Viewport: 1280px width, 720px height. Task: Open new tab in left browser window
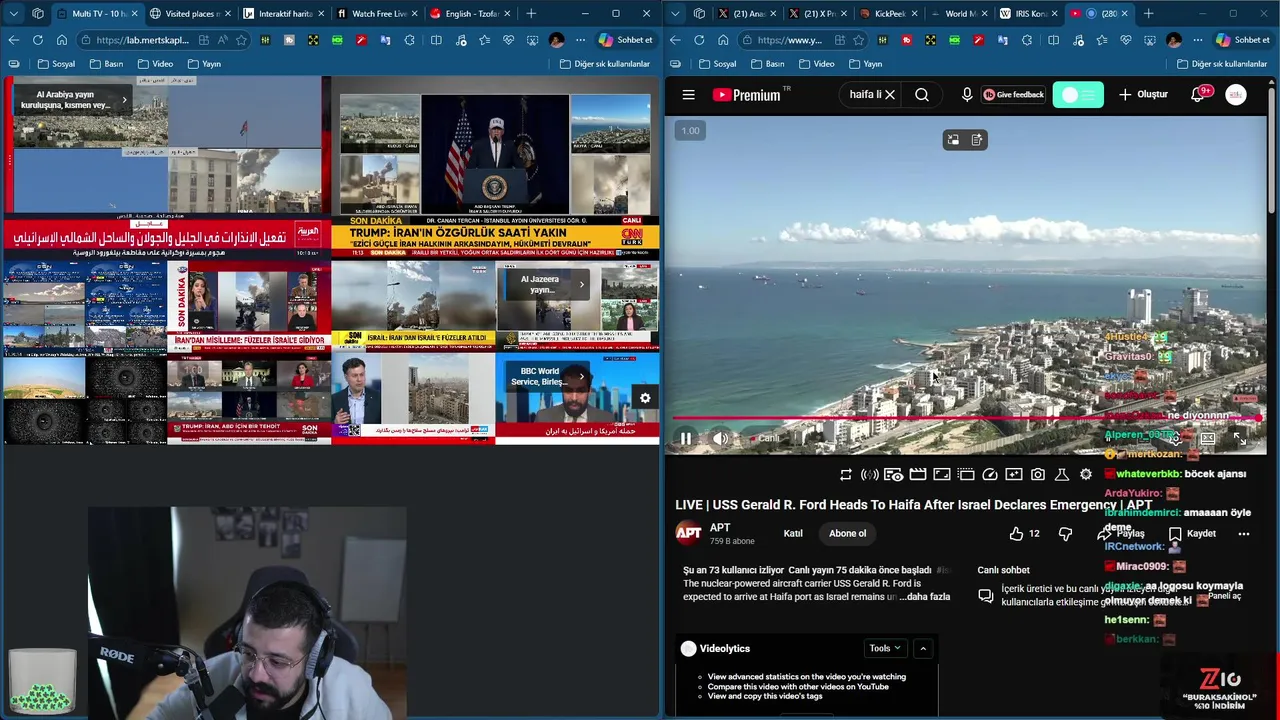point(531,14)
